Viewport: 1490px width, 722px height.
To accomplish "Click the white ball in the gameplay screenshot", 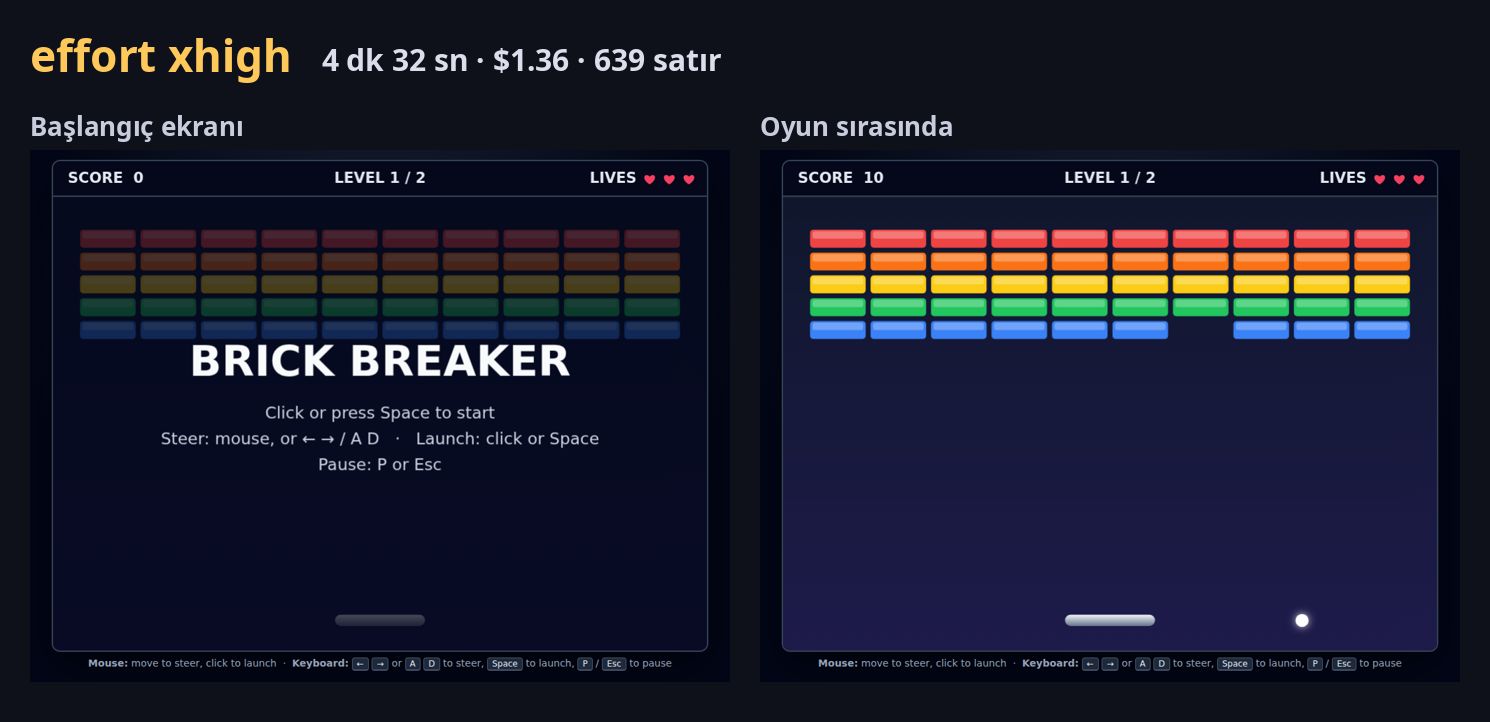I will (1302, 620).
